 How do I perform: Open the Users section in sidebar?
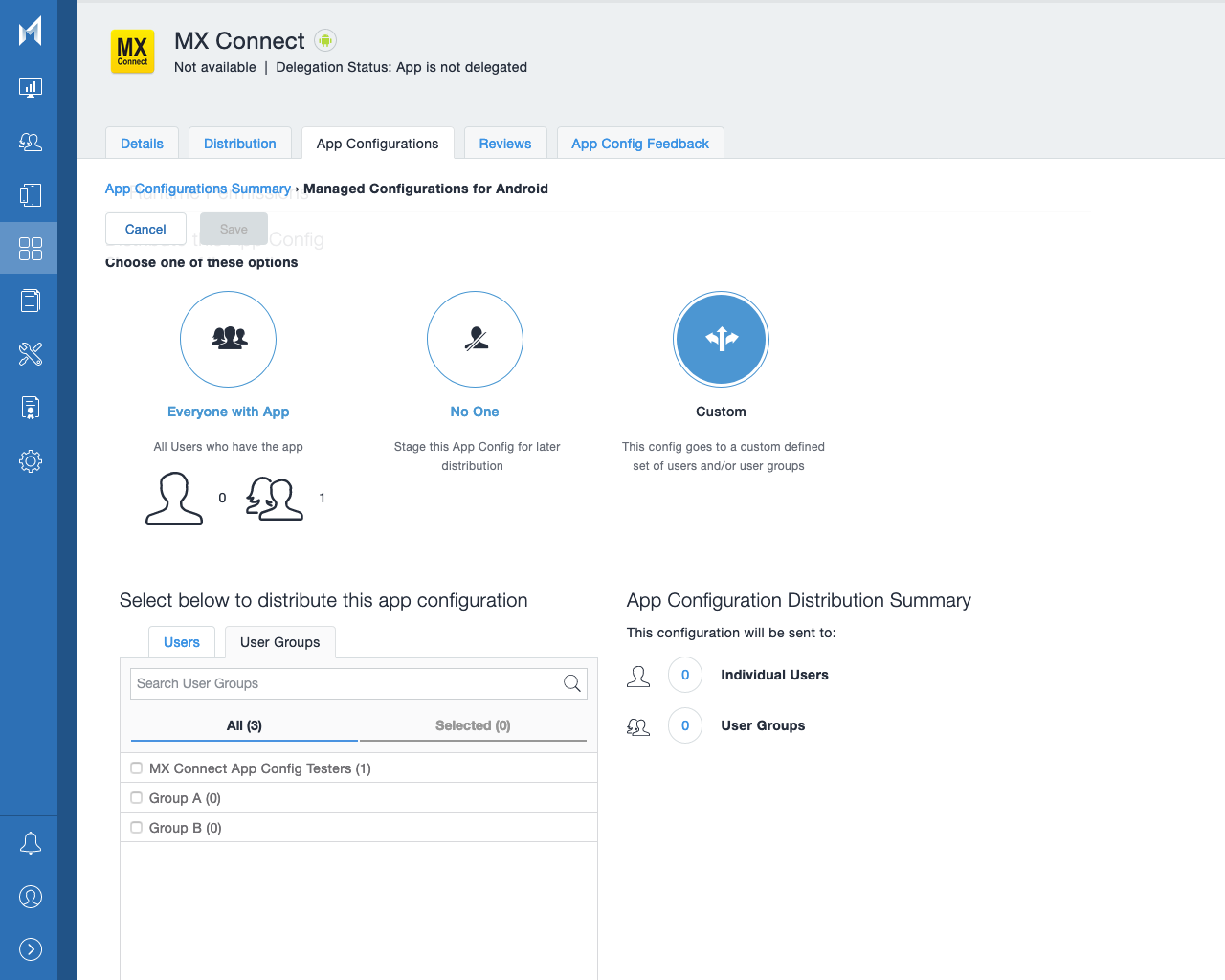(x=30, y=142)
